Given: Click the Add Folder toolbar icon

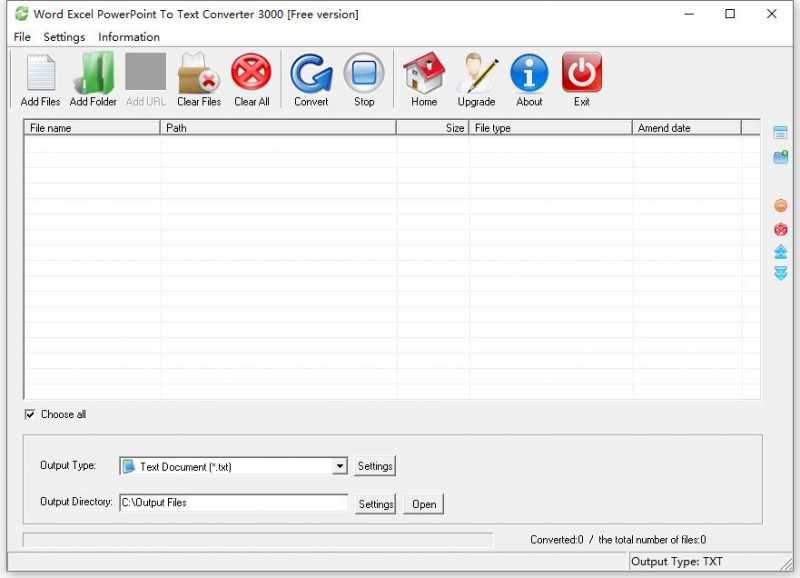Looking at the screenshot, I should [x=93, y=78].
